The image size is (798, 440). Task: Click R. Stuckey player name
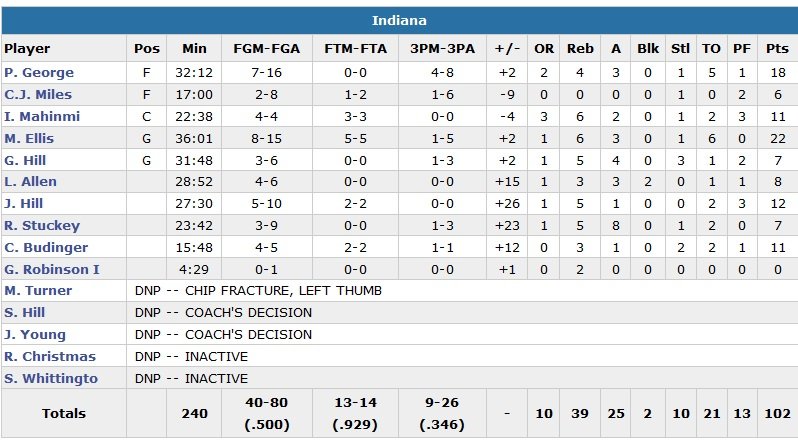(37, 226)
